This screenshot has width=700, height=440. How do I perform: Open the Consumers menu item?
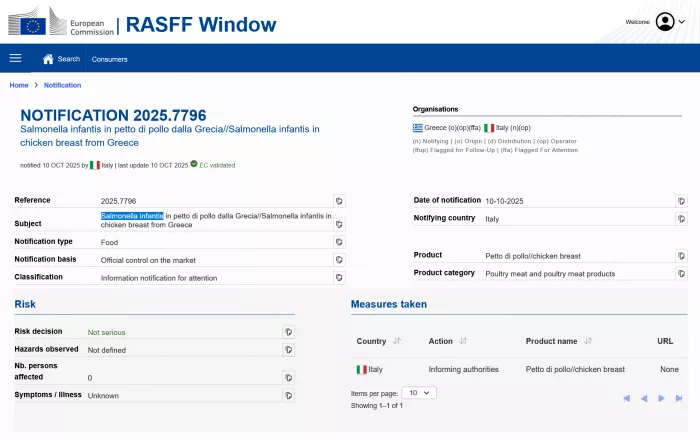coord(110,59)
